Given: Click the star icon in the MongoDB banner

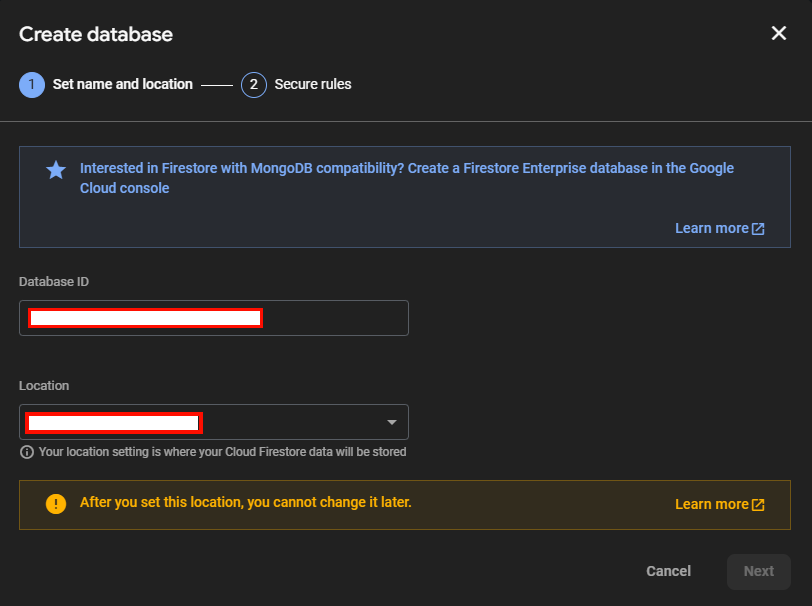Looking at the screenshot, I should [55, 169].
